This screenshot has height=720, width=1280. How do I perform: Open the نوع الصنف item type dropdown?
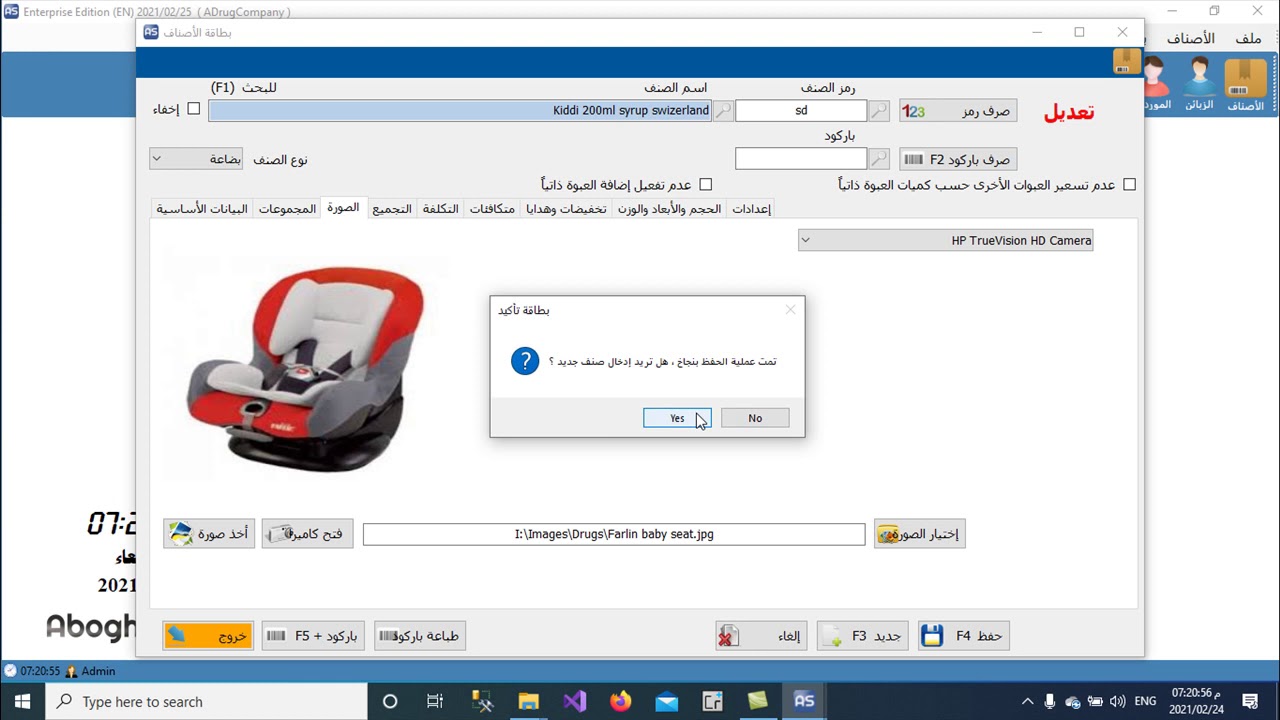196,159
